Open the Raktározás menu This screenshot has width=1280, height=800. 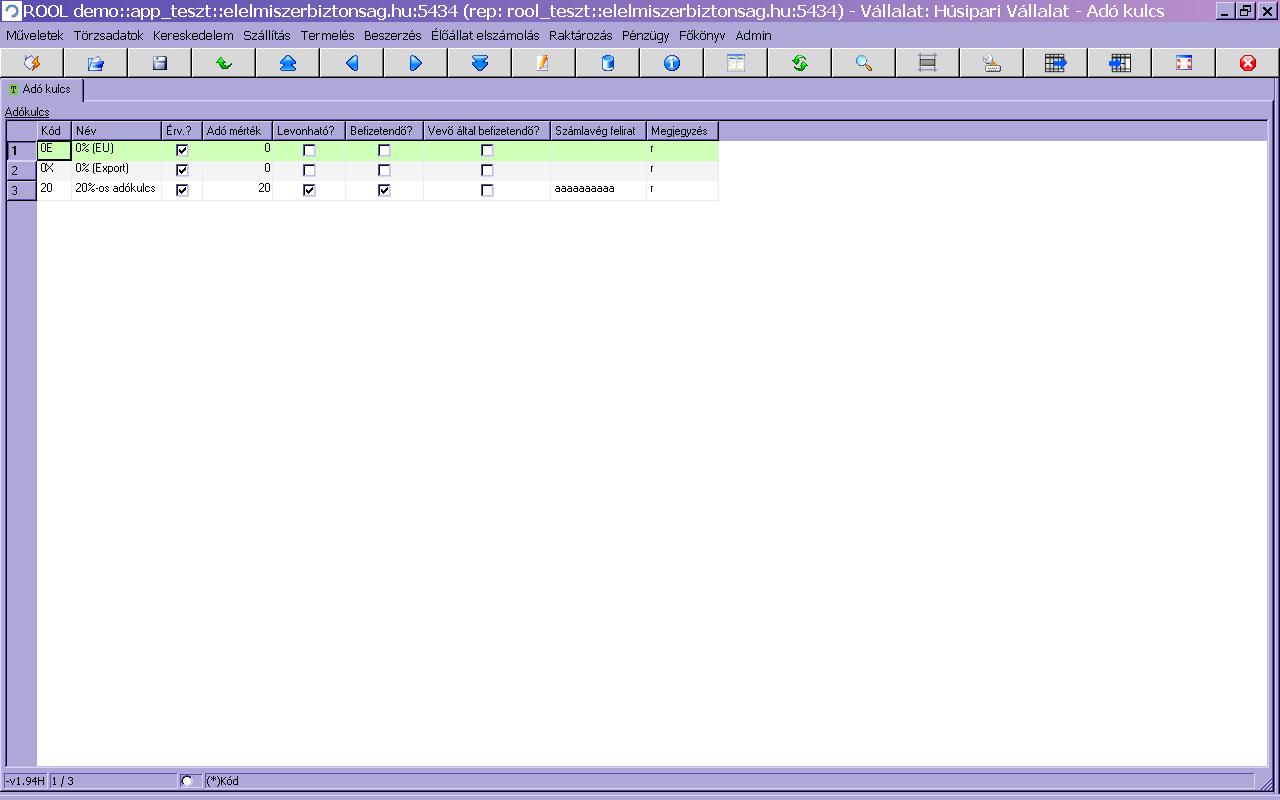coord(580,35)
